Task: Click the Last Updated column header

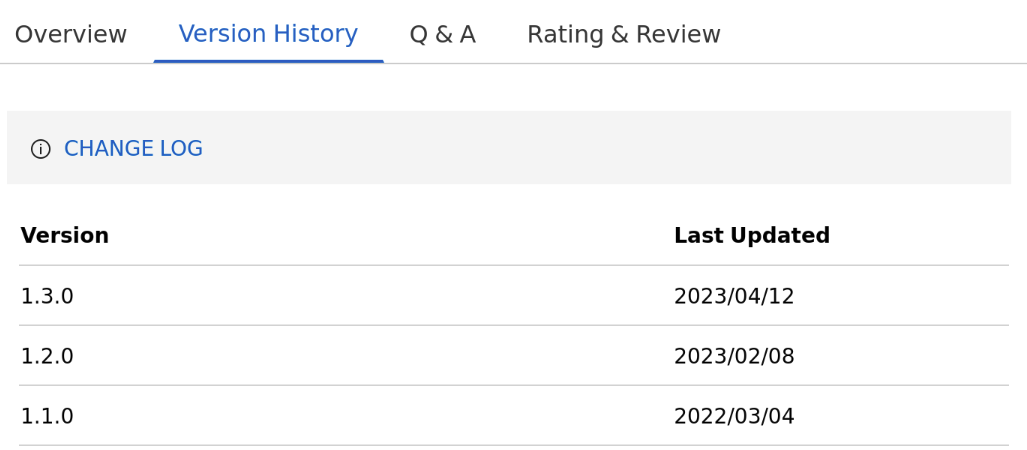Action: tap(751, 236)
